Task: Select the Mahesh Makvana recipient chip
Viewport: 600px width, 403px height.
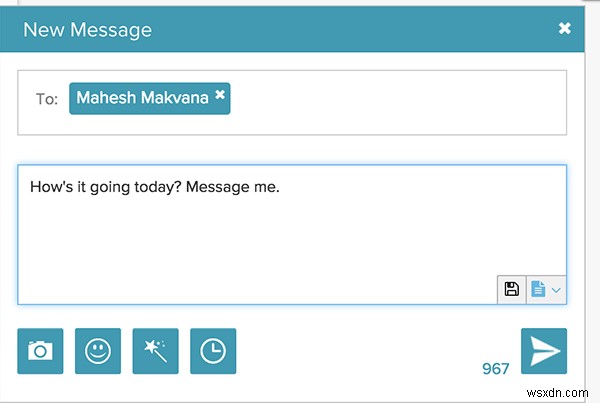Action: (x=140, y=98)
